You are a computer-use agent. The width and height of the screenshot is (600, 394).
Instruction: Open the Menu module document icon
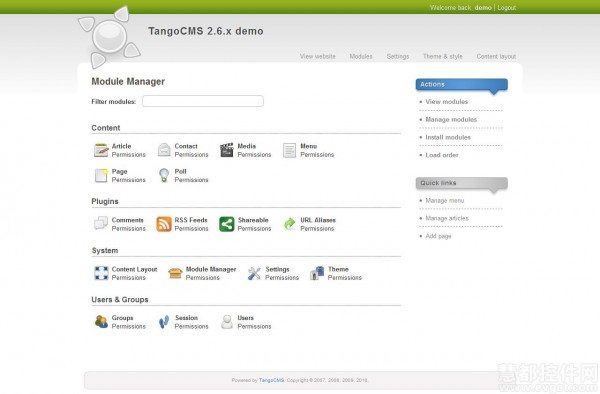289,150
